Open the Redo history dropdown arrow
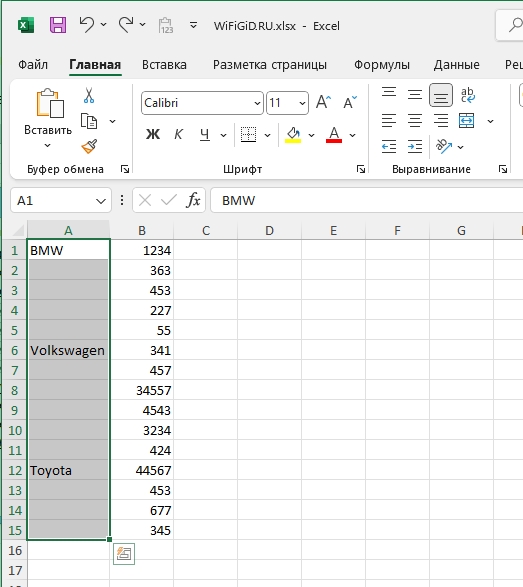Screen dimensions: 523x587 click(143, 25)
